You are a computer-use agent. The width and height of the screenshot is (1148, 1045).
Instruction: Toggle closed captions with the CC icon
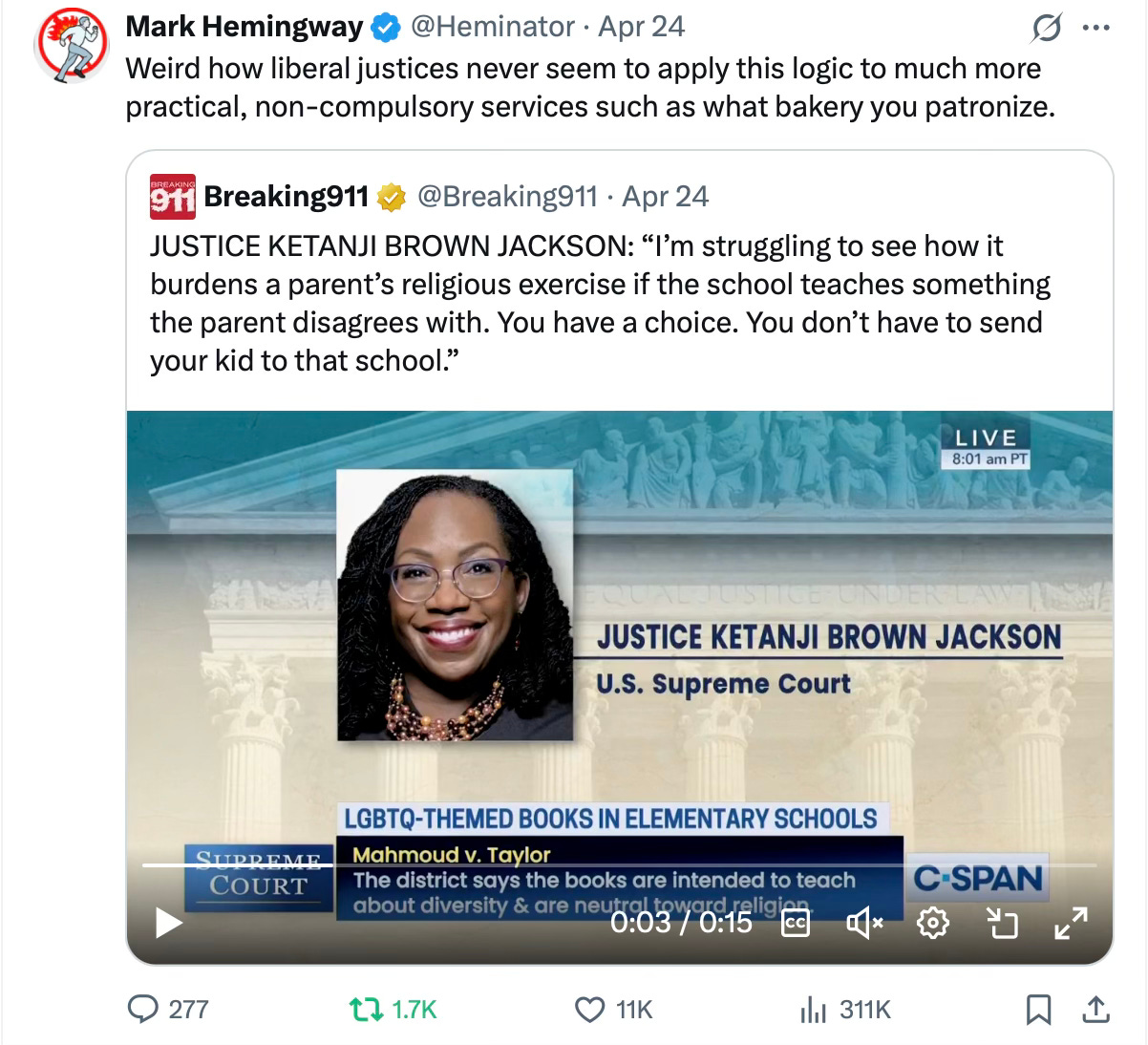(796, 923)
